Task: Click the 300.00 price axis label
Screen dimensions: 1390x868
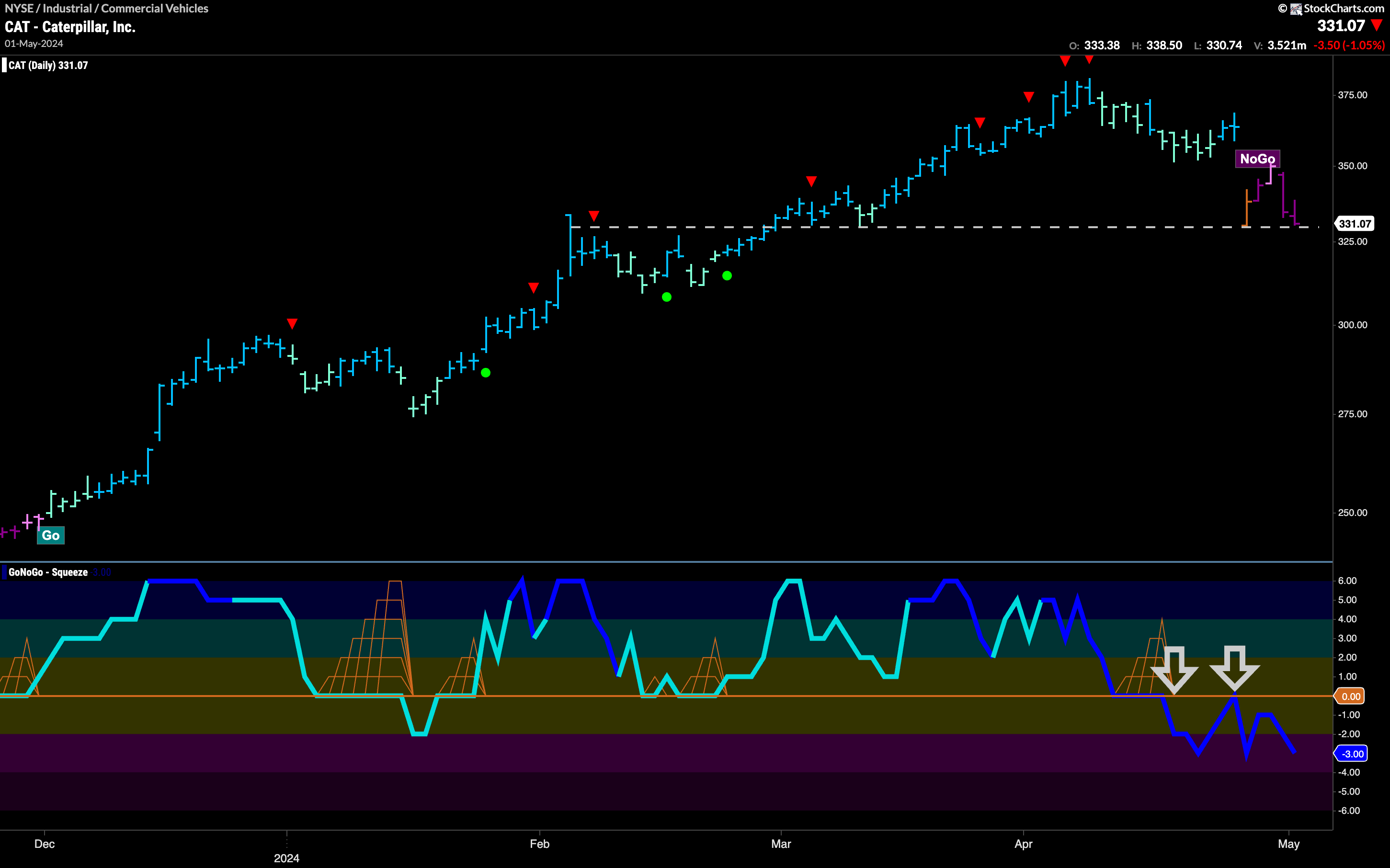Action: [1353, 325]
